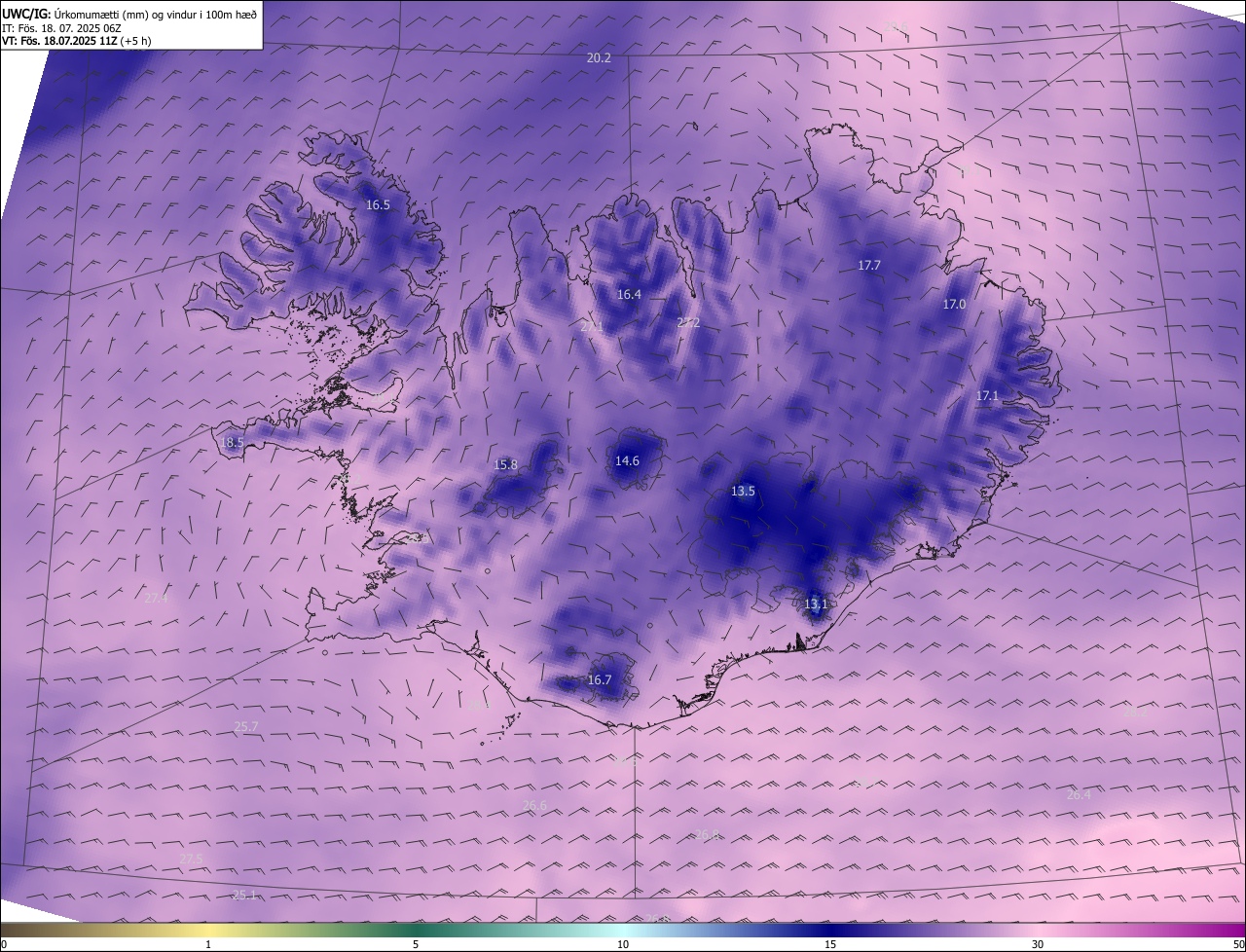The width and height of the screenshot is (1246, 952).
Task: Click the 17.7 value label
Action: 869,266
